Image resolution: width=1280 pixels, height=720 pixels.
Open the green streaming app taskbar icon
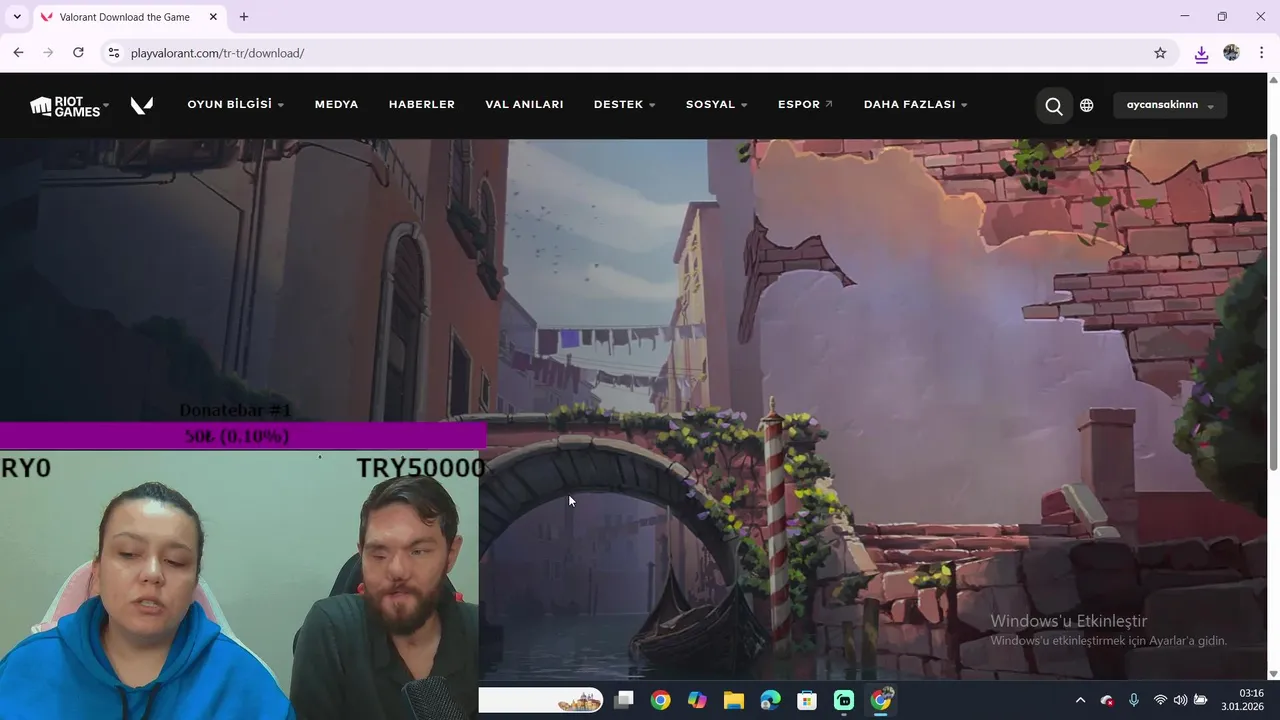pos(844,700)
